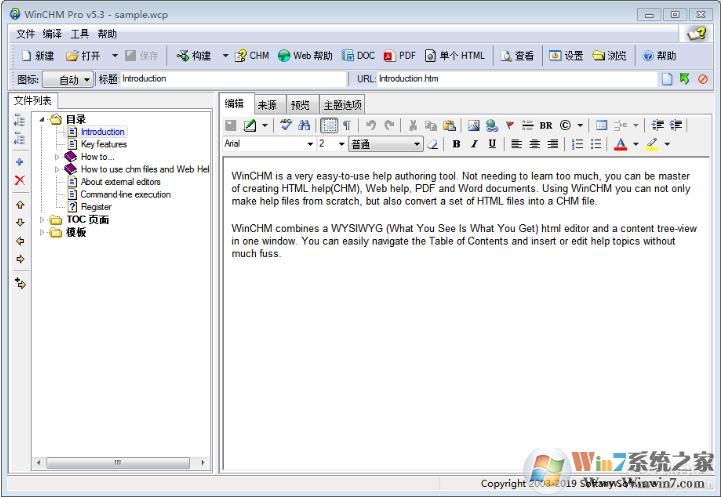Select the 编辑 tab
721x497 pixels.
coord(235,104)
